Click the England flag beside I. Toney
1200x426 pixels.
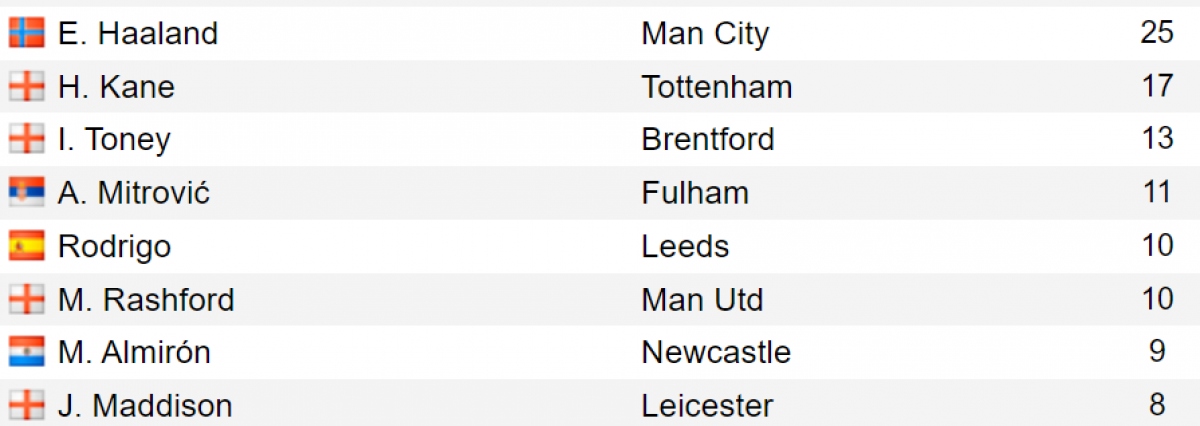[27, 140]
